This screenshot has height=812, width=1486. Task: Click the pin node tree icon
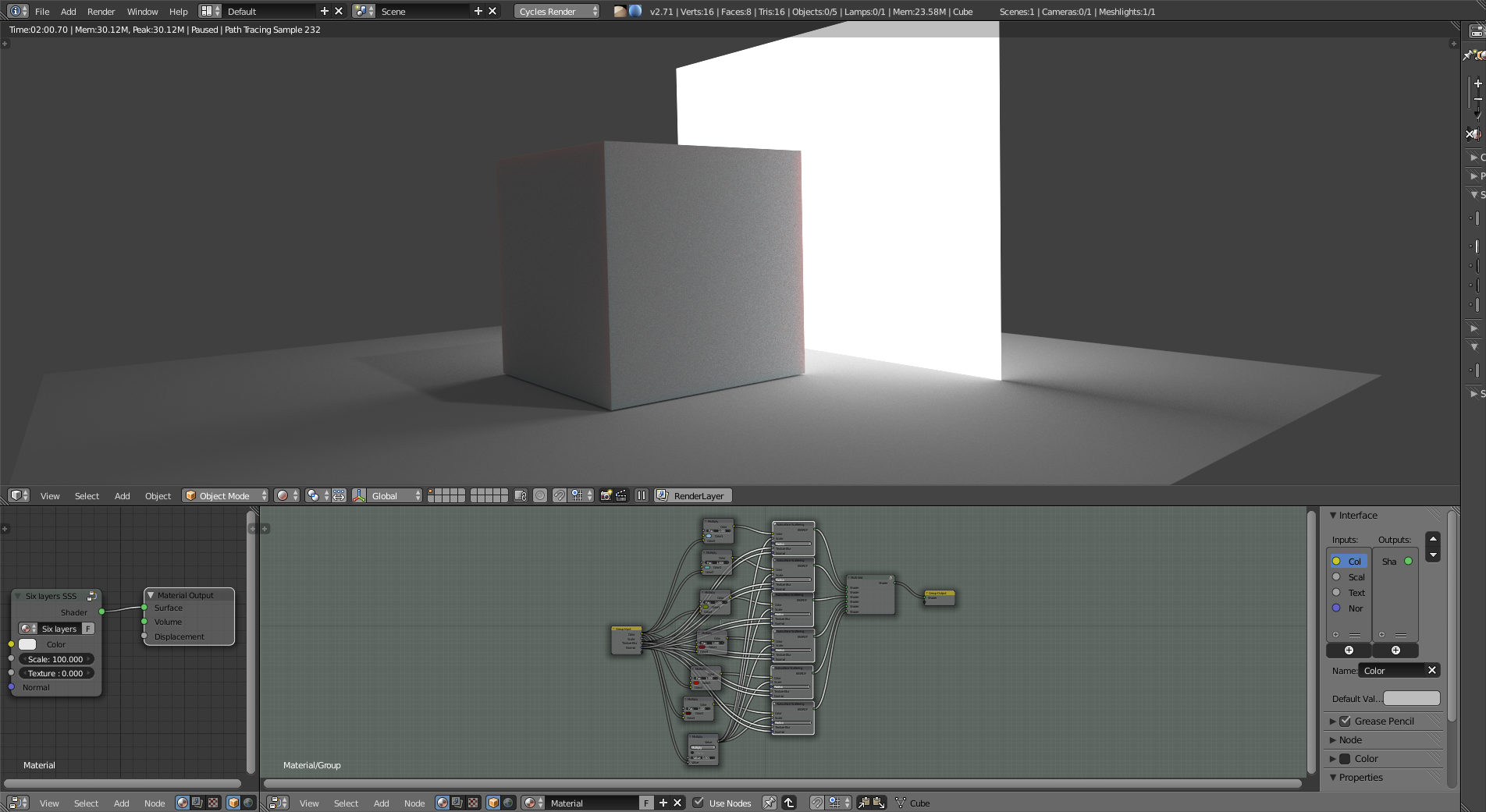[x=770, y=803]
